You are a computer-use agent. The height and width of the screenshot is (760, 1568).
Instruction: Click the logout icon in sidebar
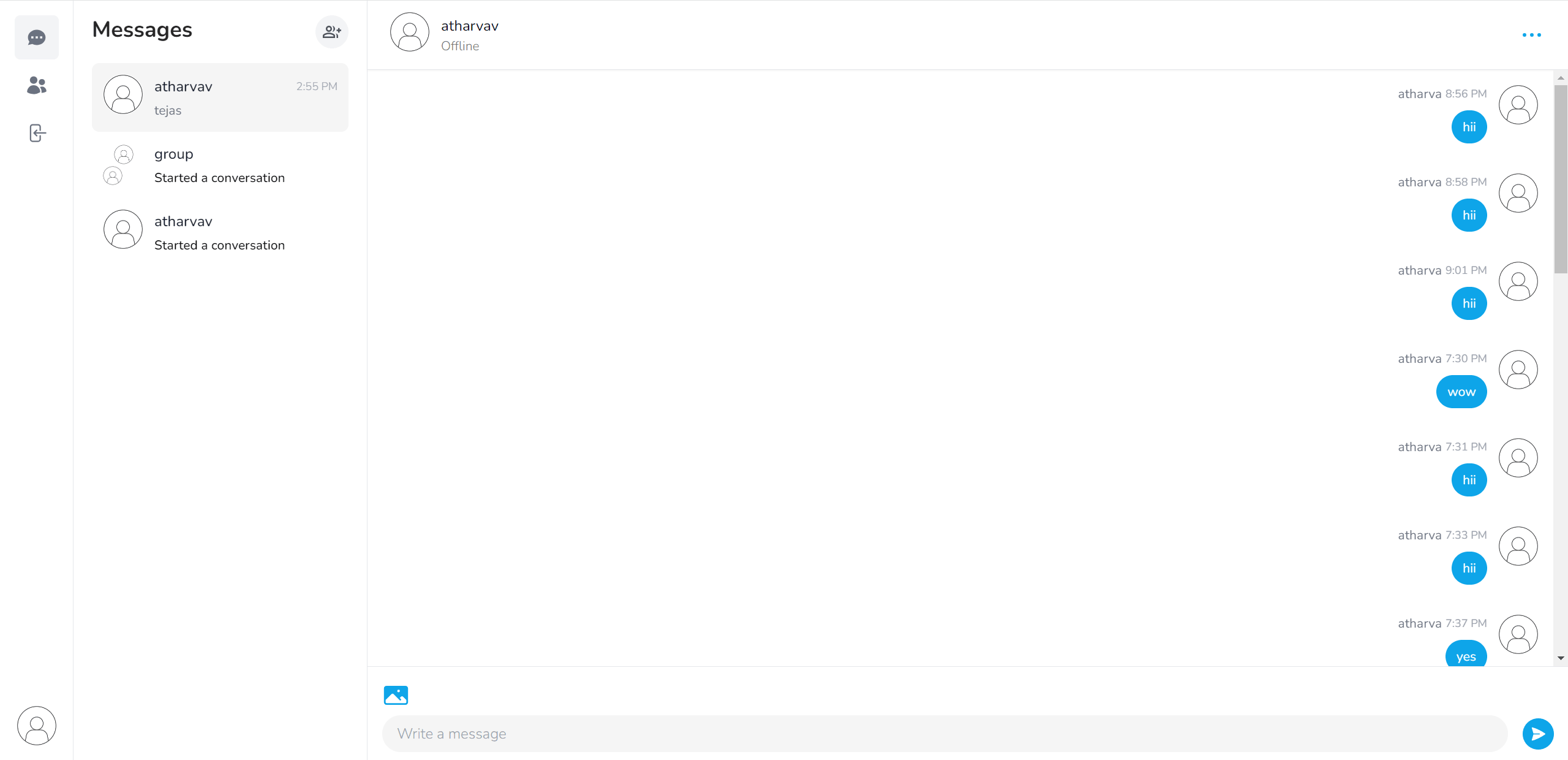click(37, 133)
